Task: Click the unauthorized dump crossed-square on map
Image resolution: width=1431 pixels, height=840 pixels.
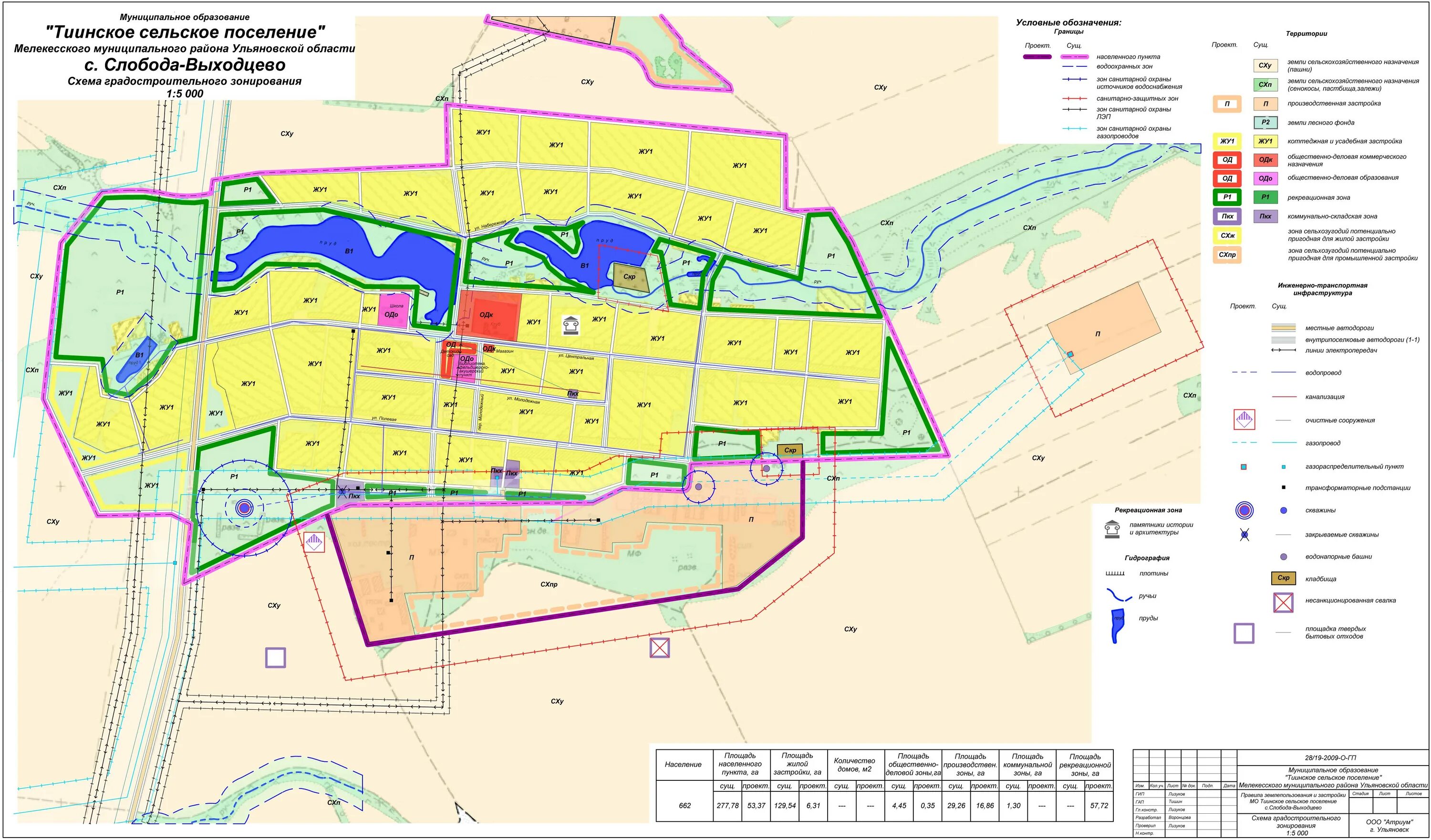Action: 659,647
